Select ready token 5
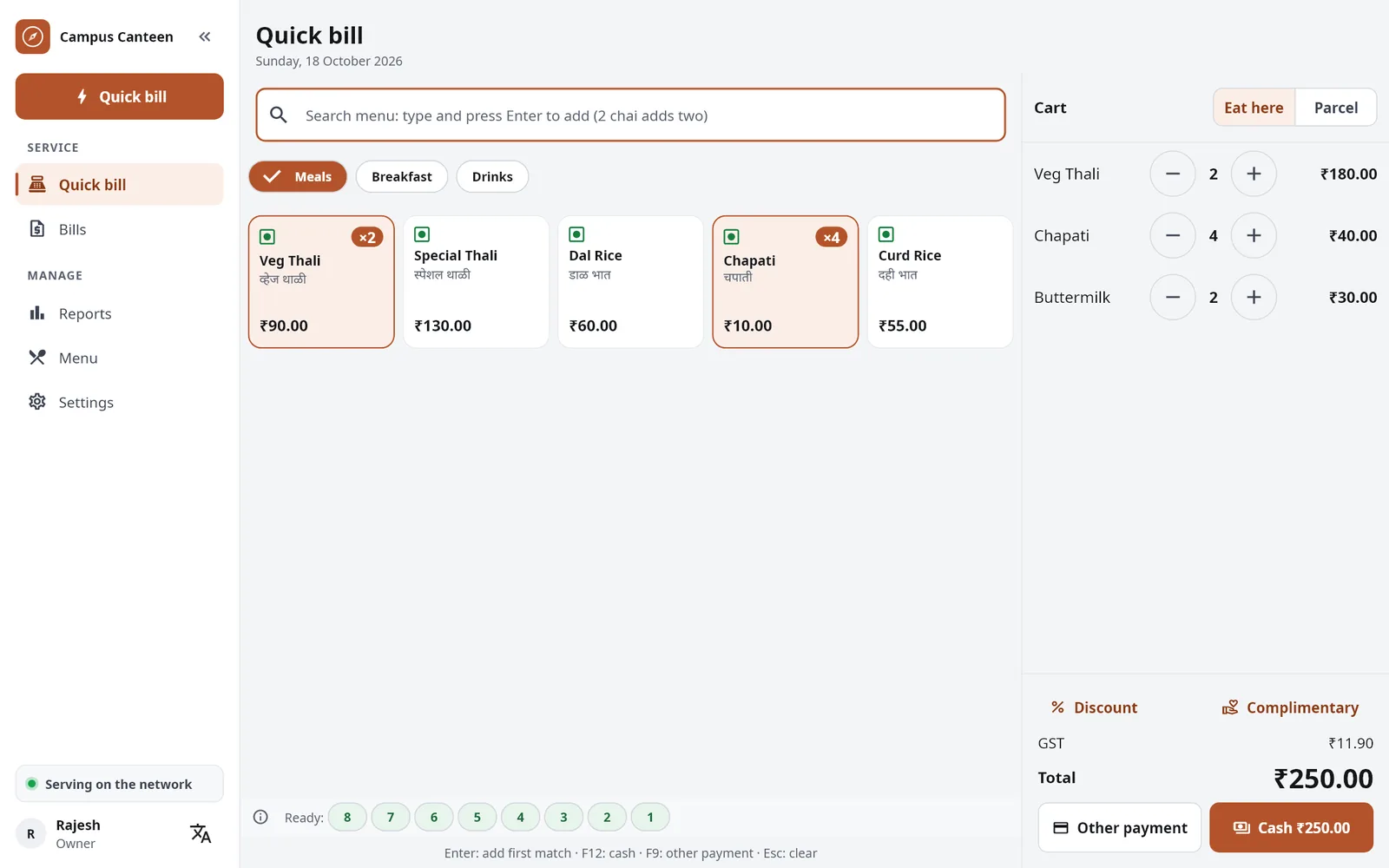1389x868 pixels. pos(477,817)
